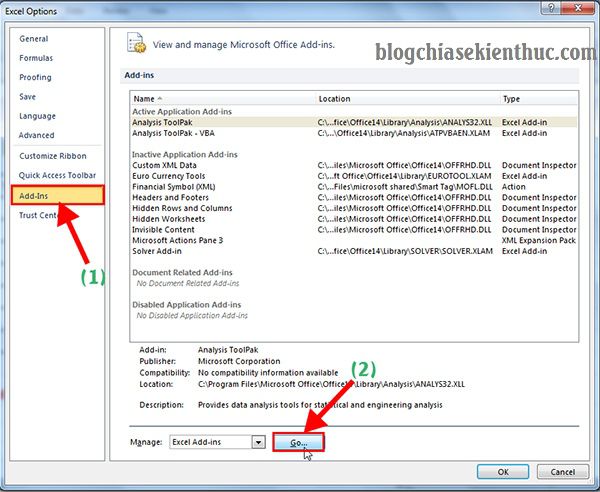Click the Microsoft Corporation publisher text
The width and height of the screenshot is (600, 492).
239,361
